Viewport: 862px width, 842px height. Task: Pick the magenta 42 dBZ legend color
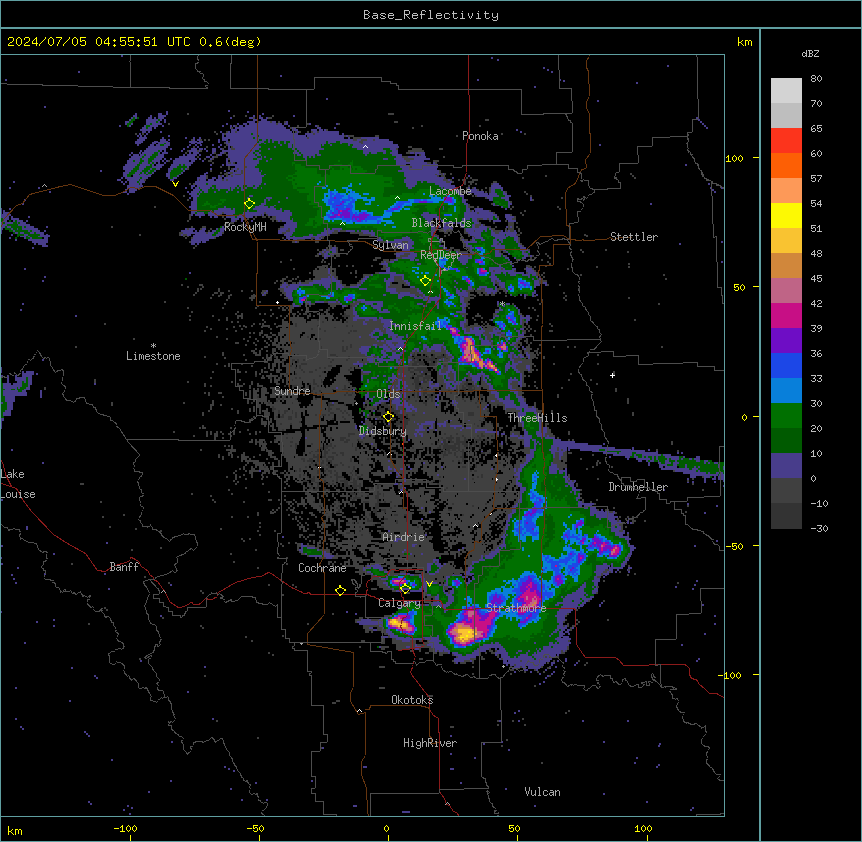point(786,315)
